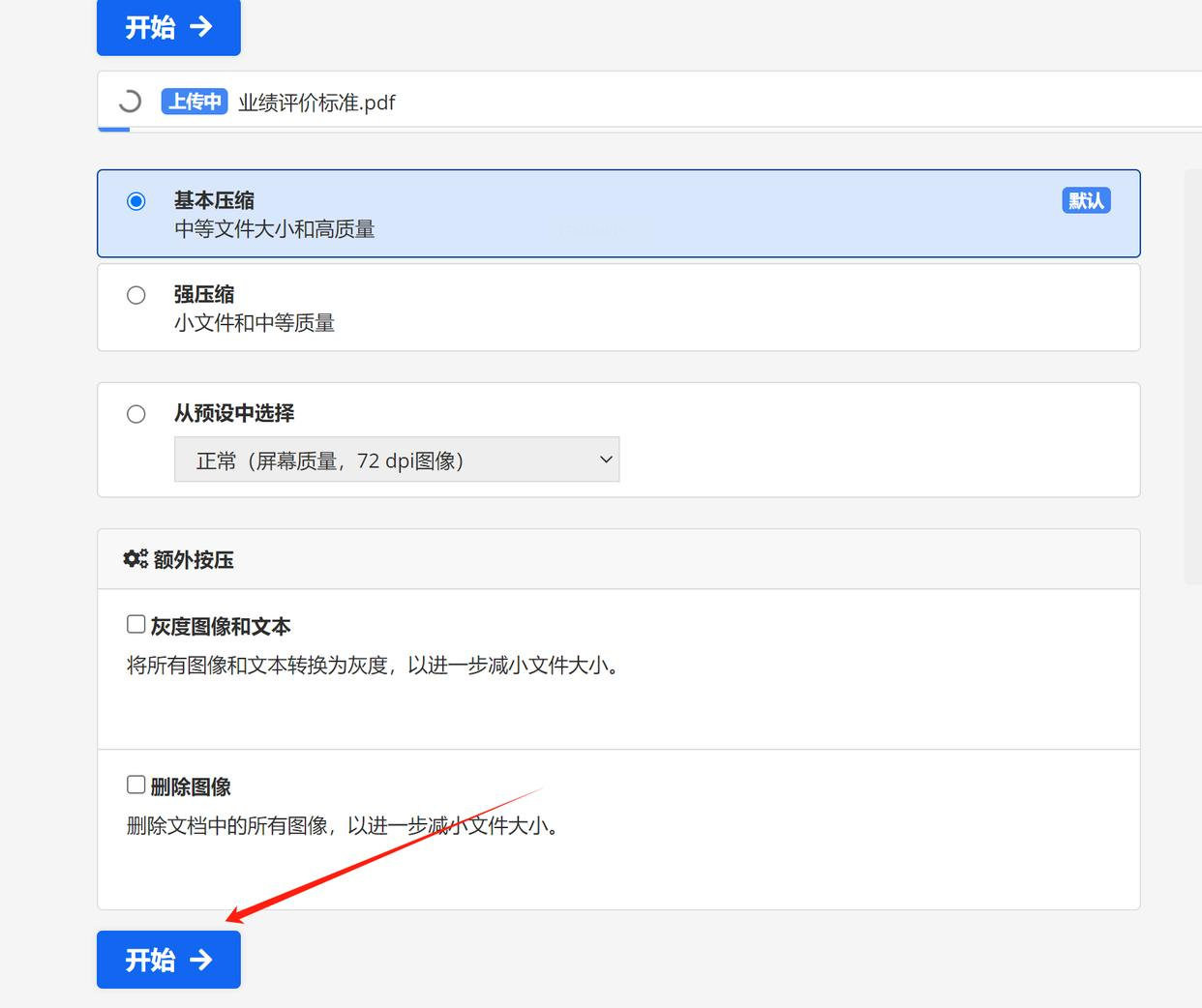Select the 从预设中选择 radio button
The image size is (1202, 1008).
[x=136, y=414]
